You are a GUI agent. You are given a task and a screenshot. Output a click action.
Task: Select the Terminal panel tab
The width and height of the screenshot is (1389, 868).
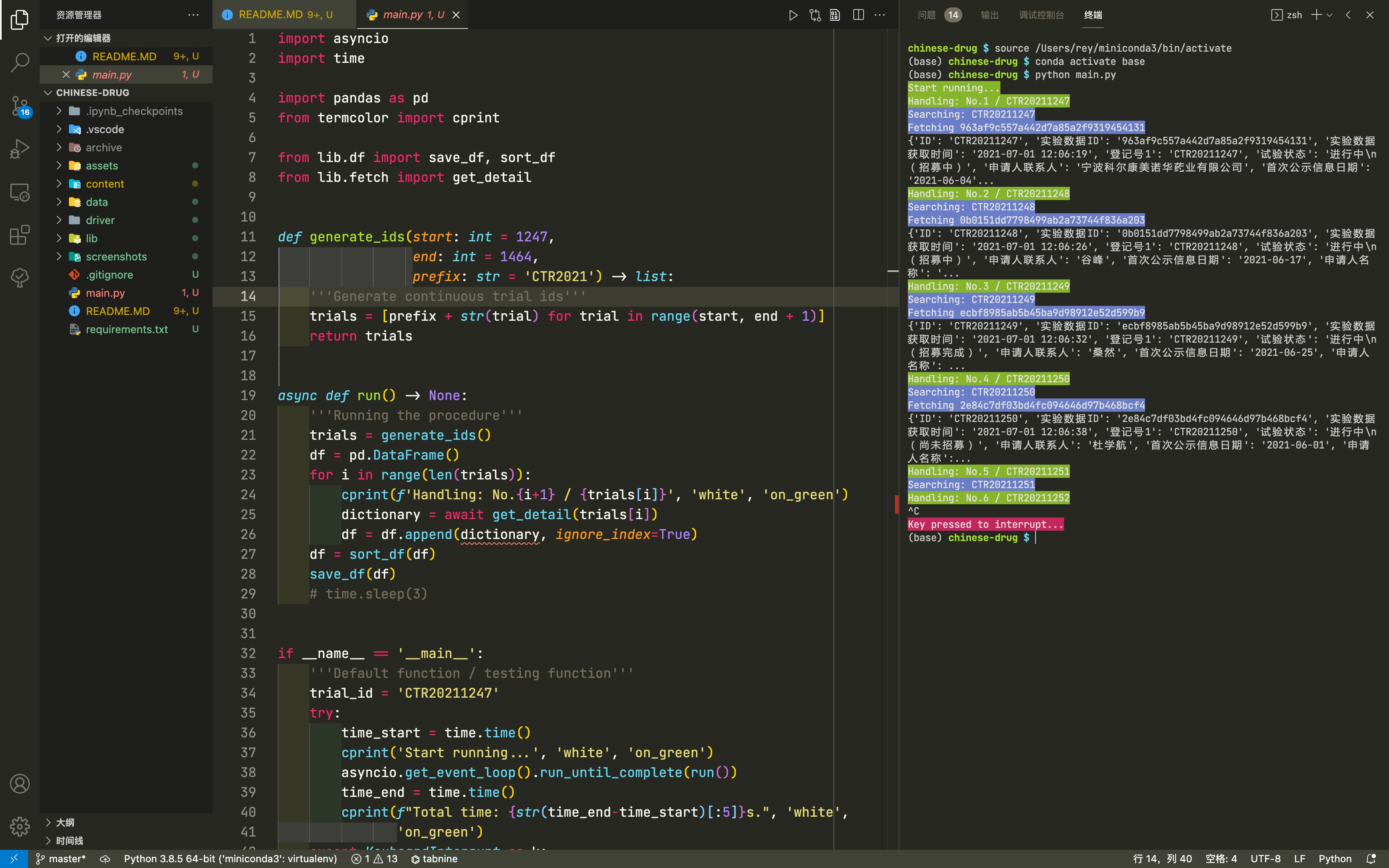[x=1093, y=15]
